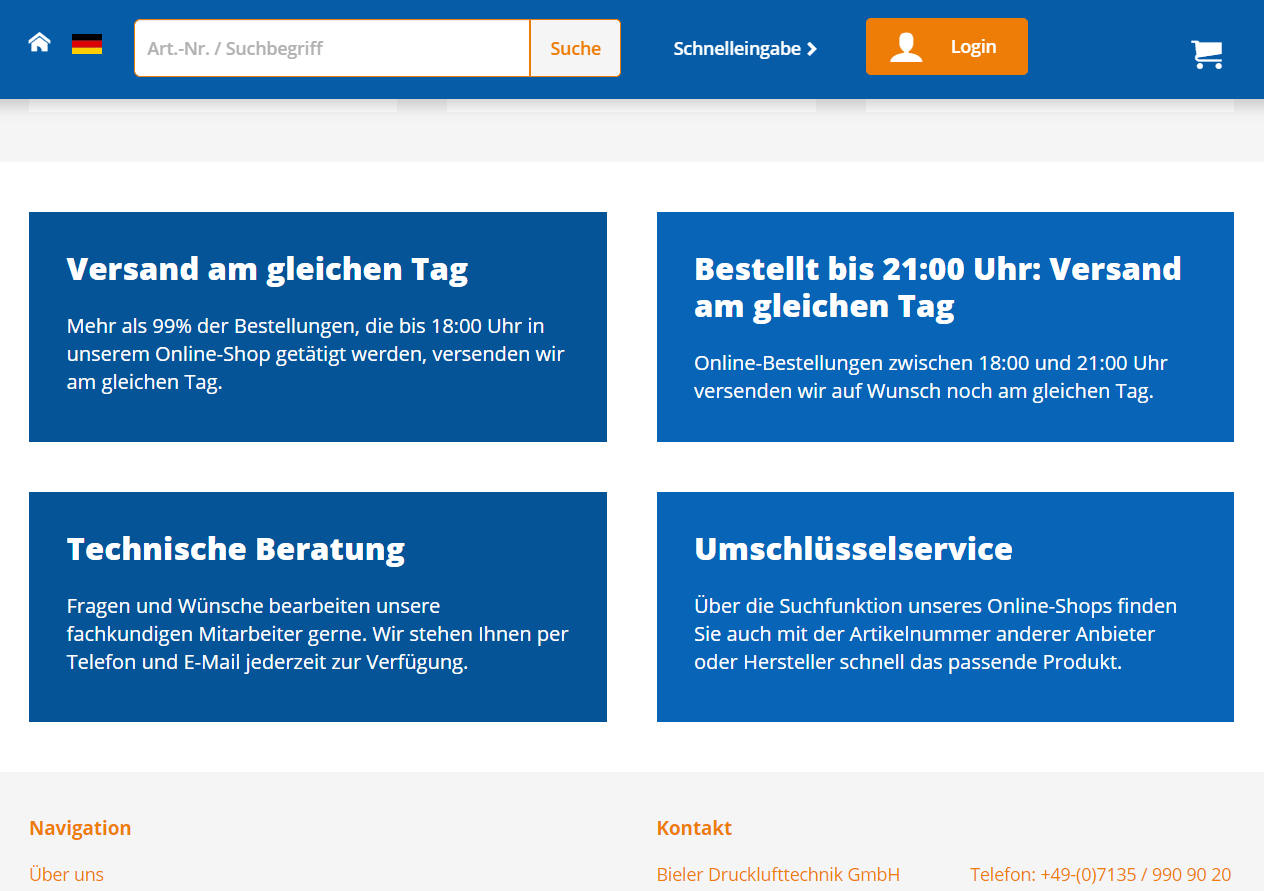Switch language using the flag toggle
Screen dimensions: 1264x891
[86, 43]
